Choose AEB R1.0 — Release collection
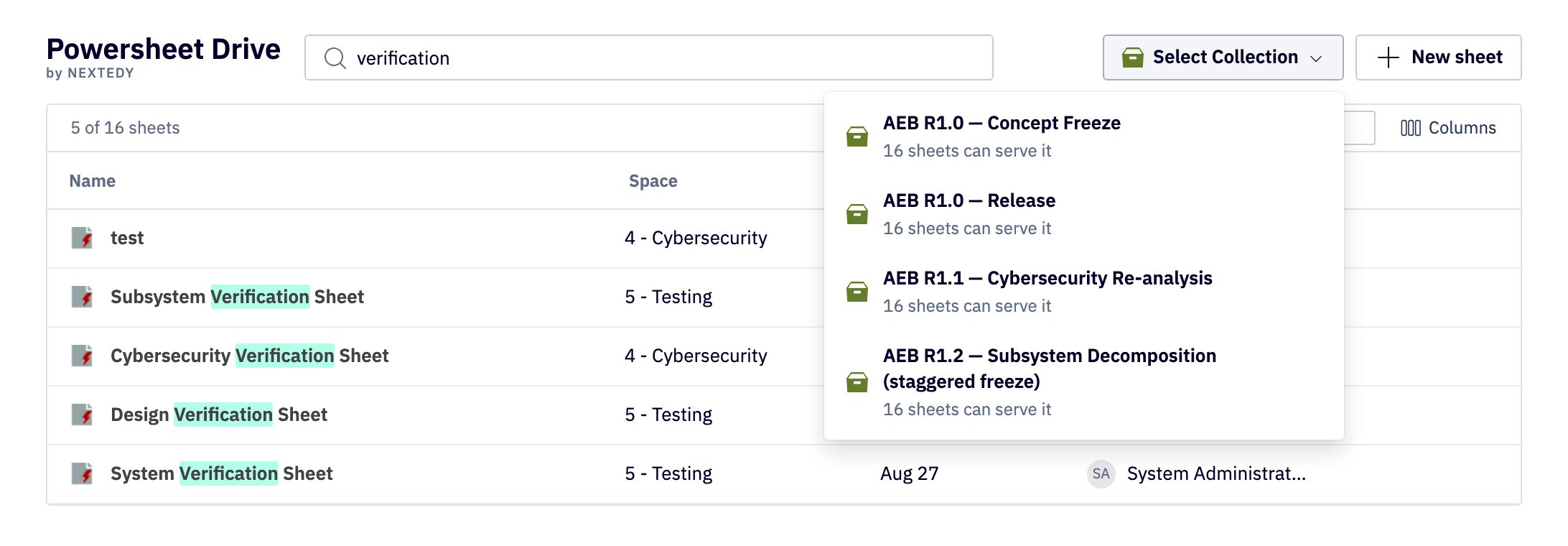This screenshot has width=1568, height=546. 1084,214
